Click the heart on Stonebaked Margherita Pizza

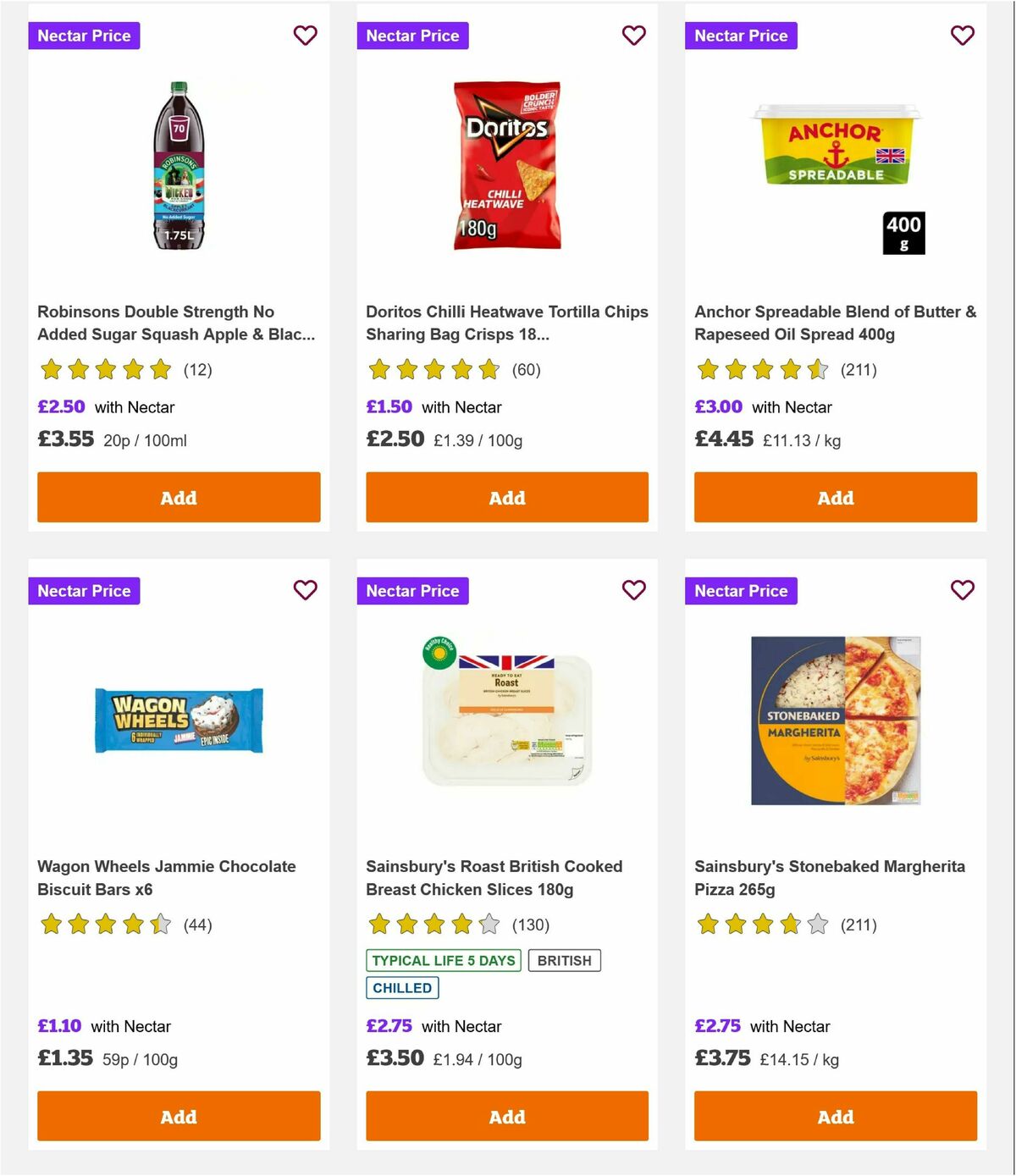[x=962, y=590]
